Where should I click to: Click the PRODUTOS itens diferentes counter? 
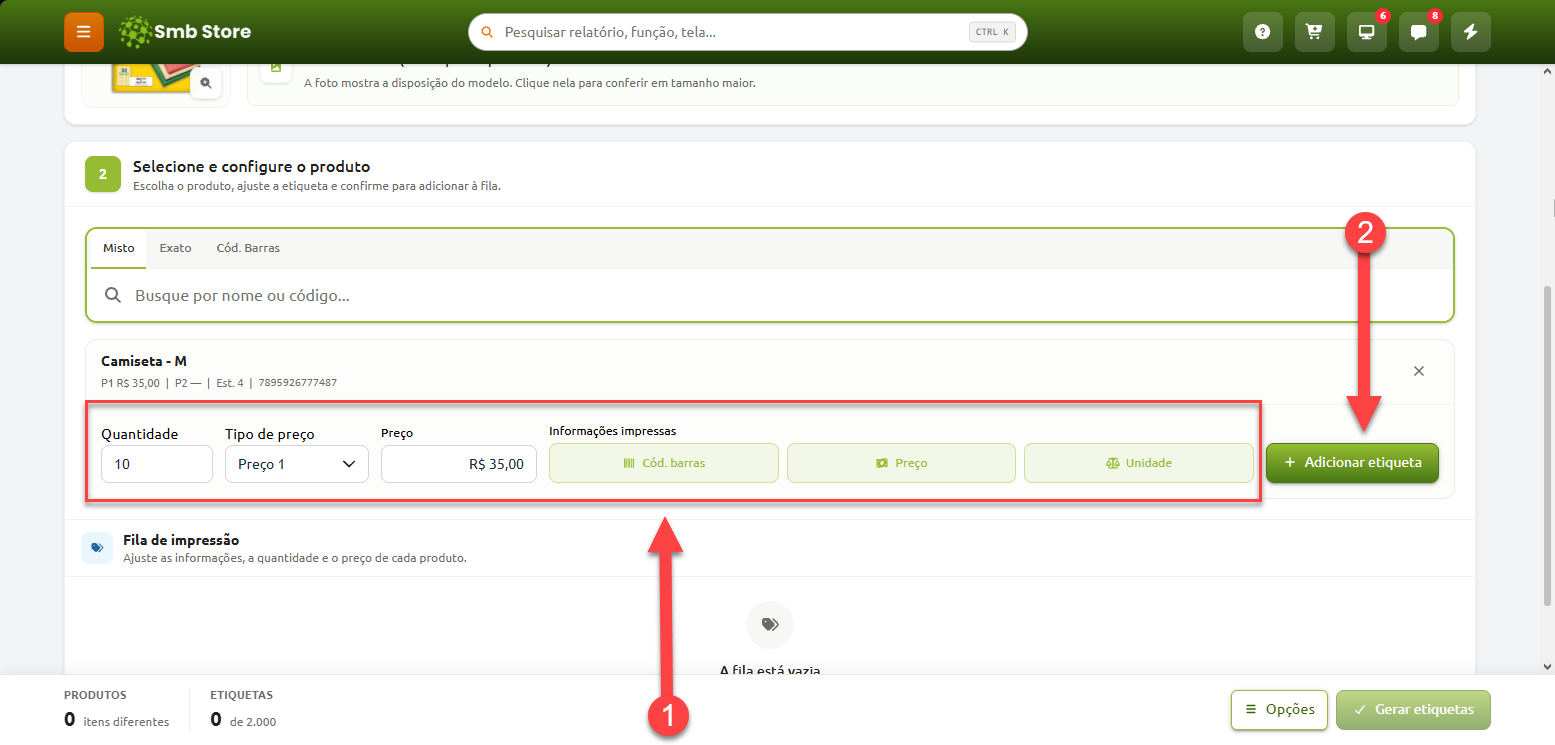point(116,709)
